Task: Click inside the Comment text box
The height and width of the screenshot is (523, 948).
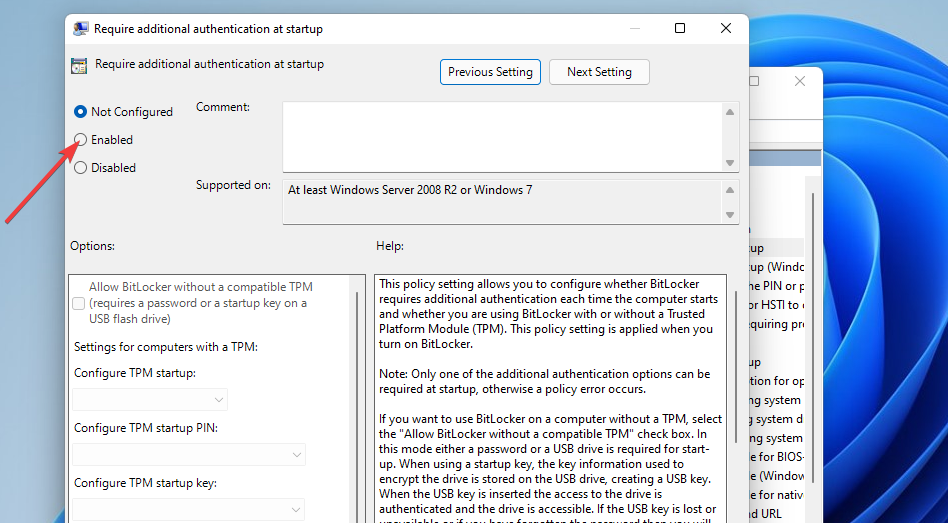Action: point(502,137)
